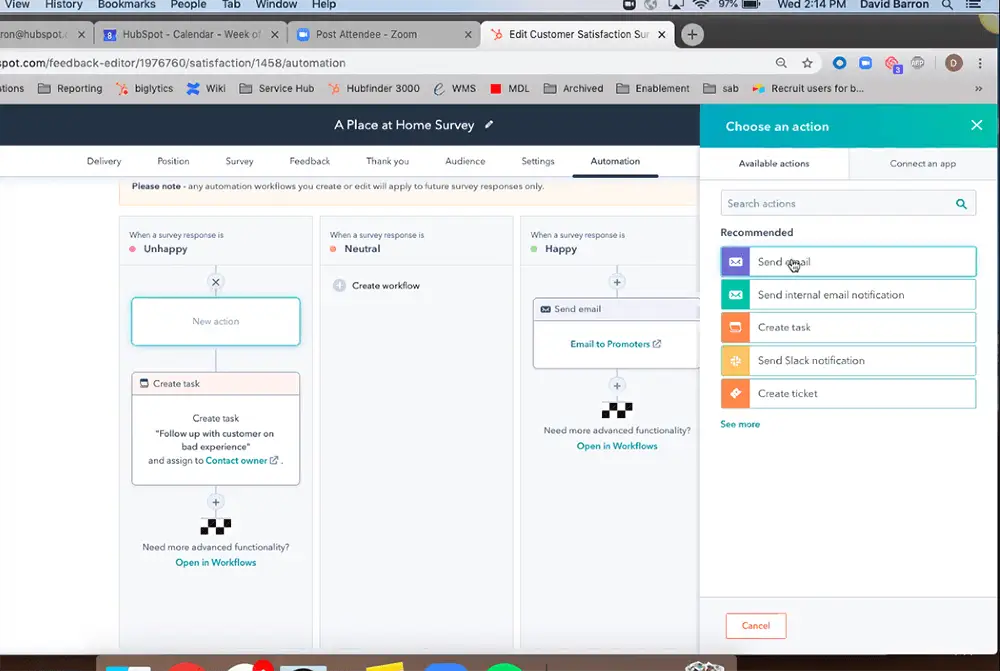The height and width of the screenshot is (671, 1000).
Task: Open the Email to Promoters link
Action: [x=609, y=344]
